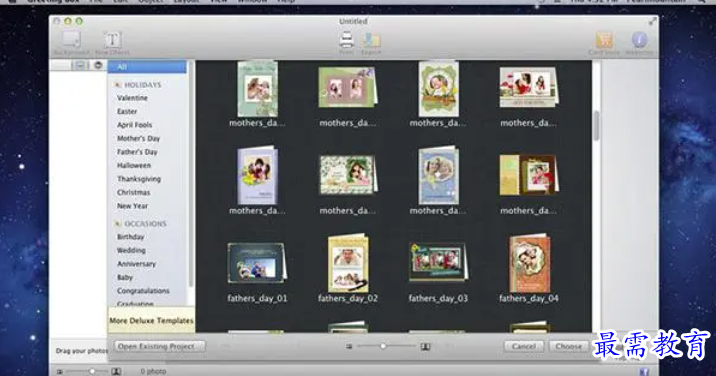The height and width of the screenshot is (376, 716).
Task: Click the large-thumbnail icon beside the template size slider
Action: [x=426, y=347]
